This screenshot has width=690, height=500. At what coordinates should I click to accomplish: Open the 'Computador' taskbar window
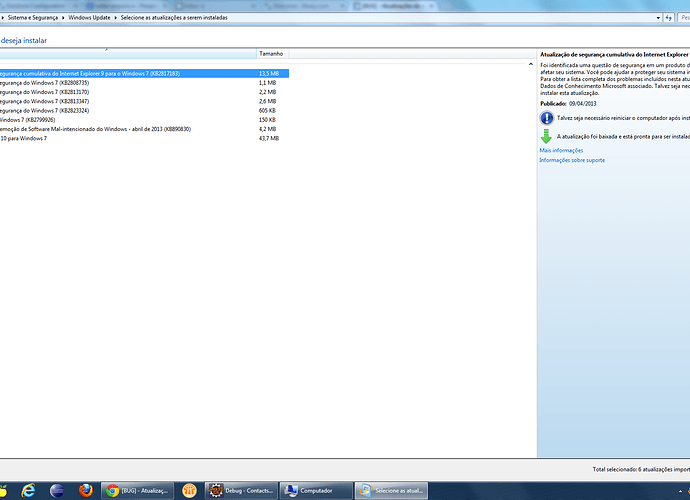click(x=316, y=490)
